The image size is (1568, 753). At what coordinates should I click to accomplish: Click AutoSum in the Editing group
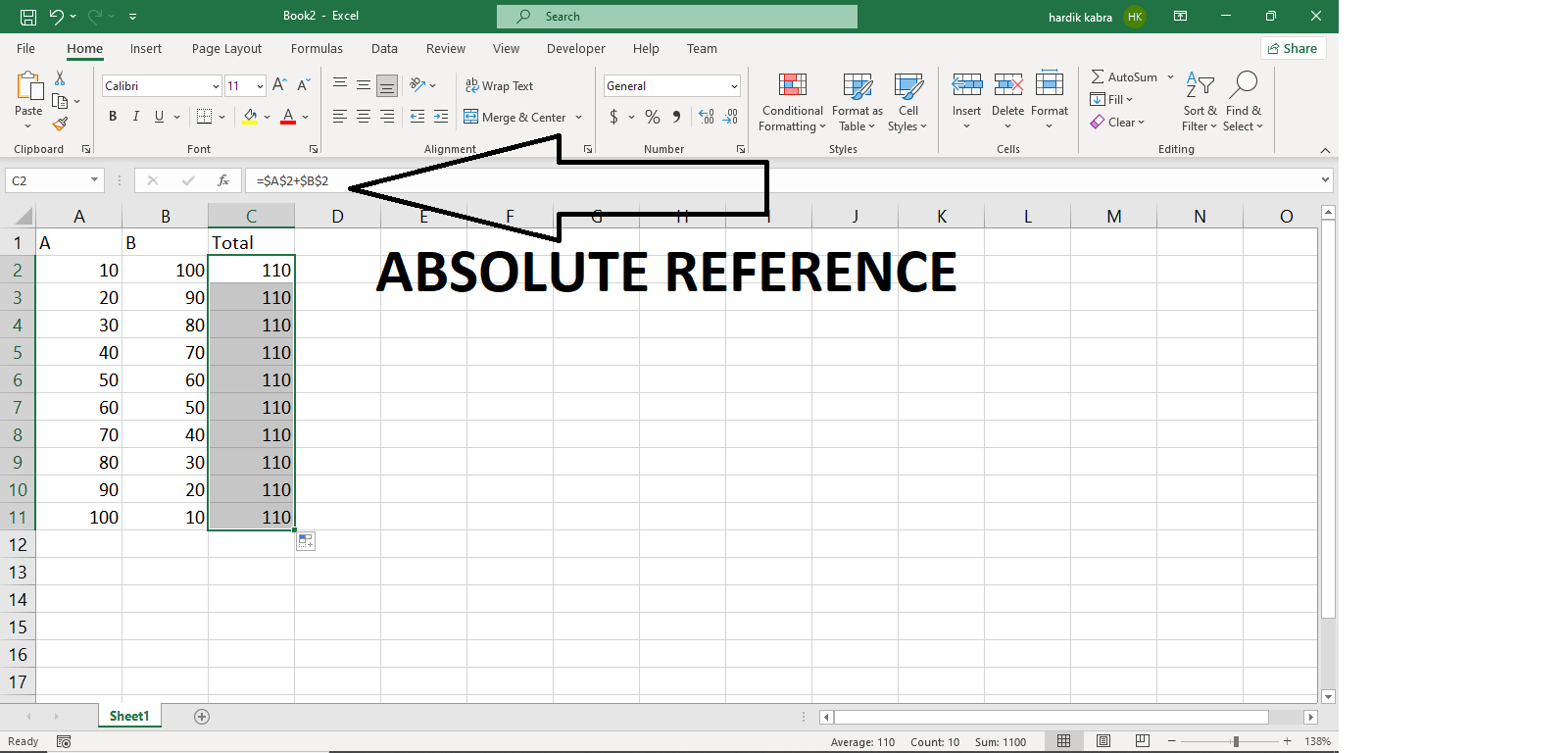pos(1124,76)
